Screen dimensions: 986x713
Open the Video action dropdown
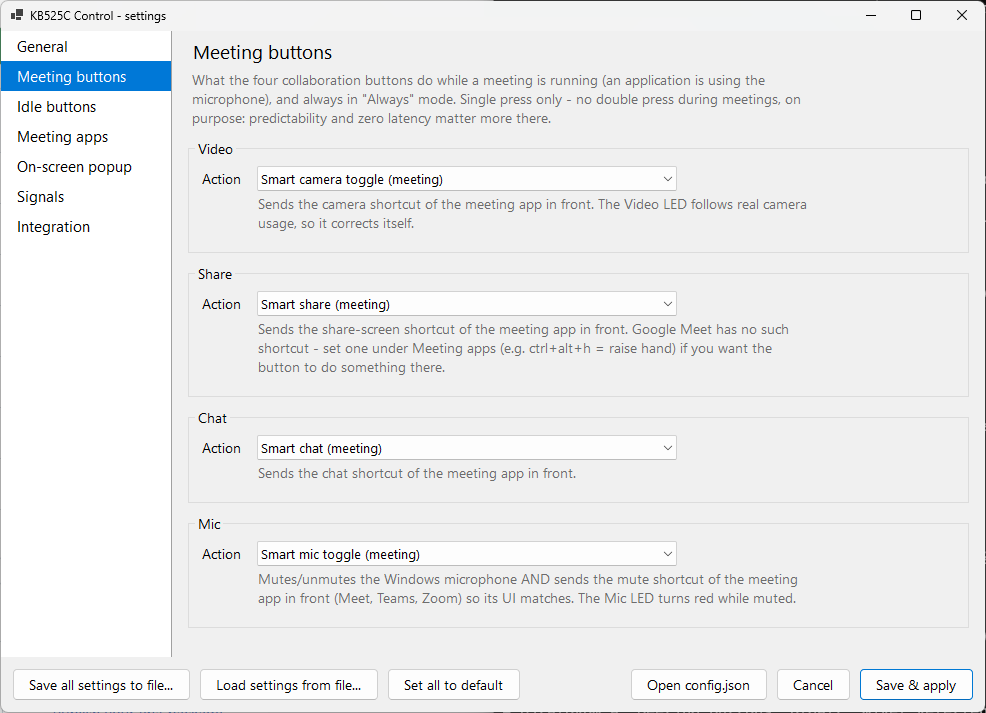[467, 179]
